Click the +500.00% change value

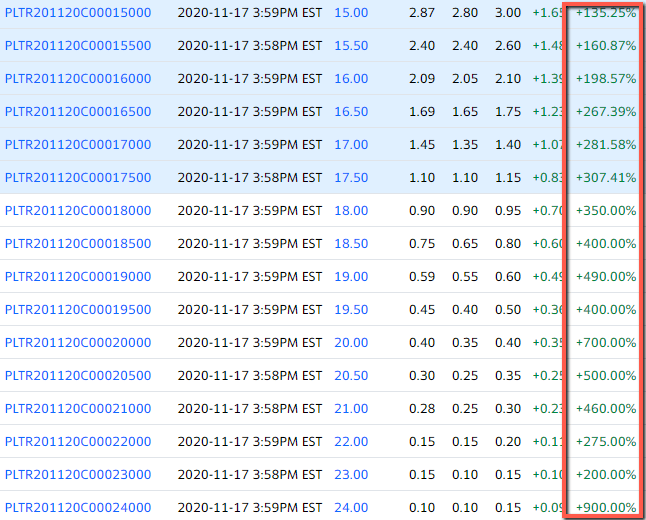click(x=606, y=375)
